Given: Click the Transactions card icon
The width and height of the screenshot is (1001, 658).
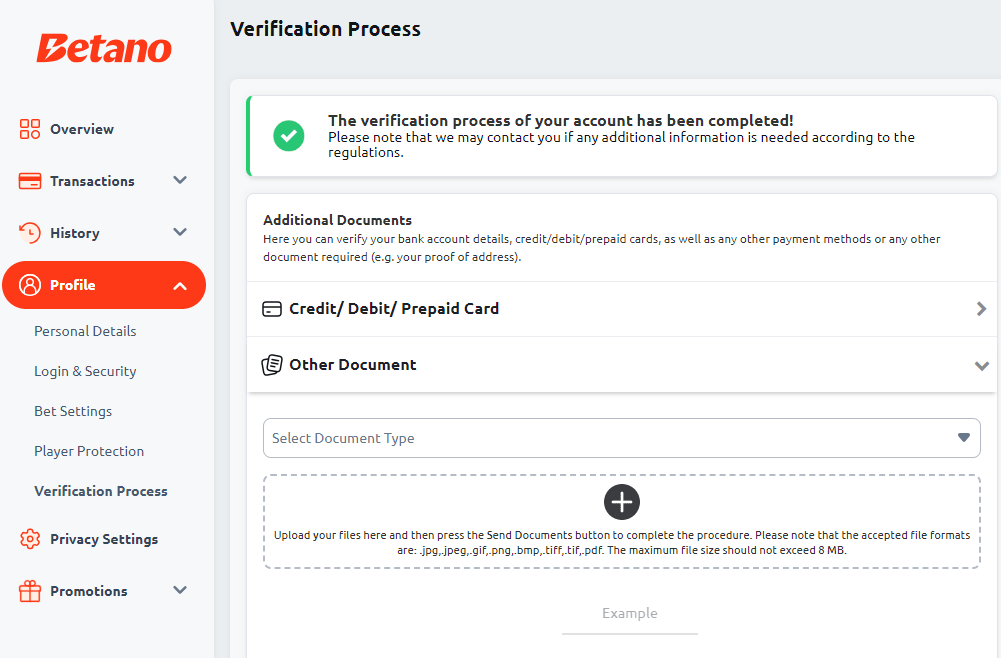Looking at the screenshot, I should [x=29, y=181].
